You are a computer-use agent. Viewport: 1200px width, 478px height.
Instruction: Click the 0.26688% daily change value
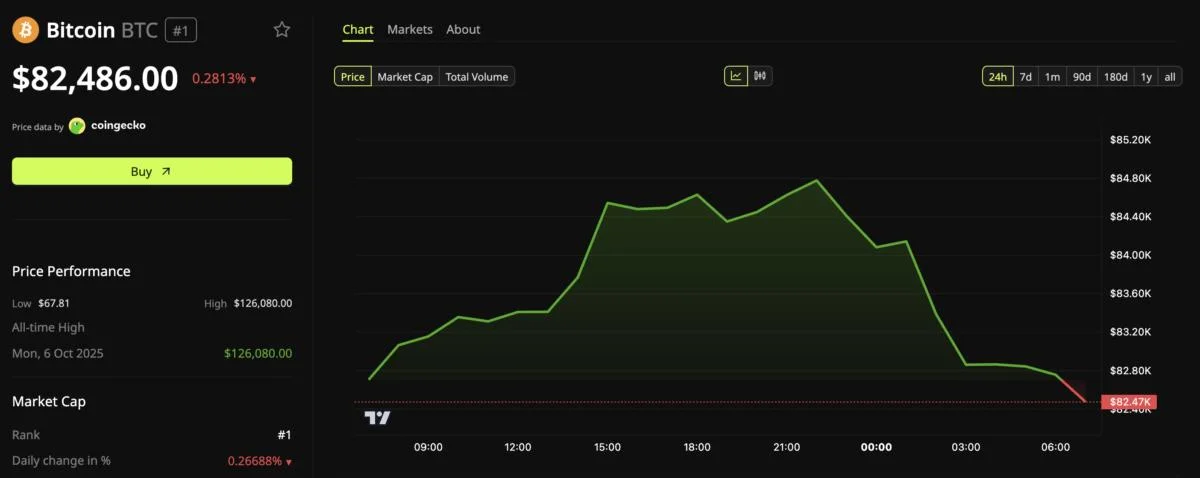click(x=260, y=461)
